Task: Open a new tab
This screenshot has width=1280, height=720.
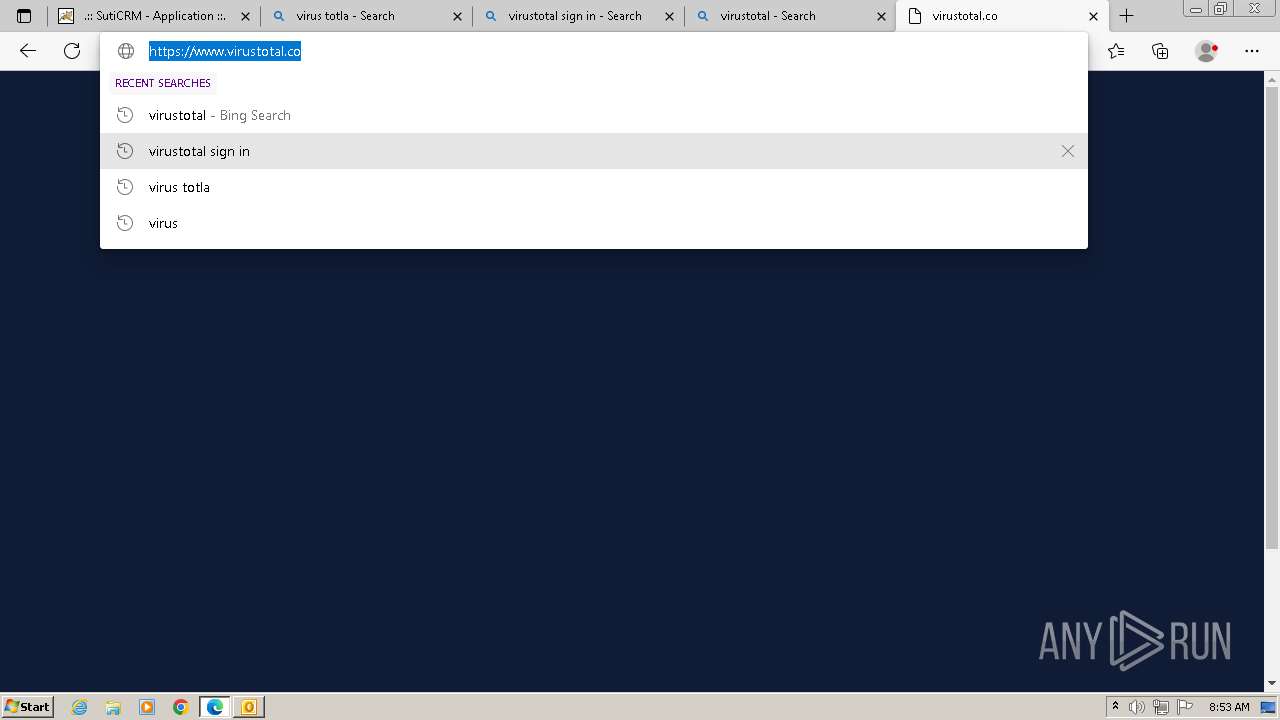Action: click(1126, 16)
